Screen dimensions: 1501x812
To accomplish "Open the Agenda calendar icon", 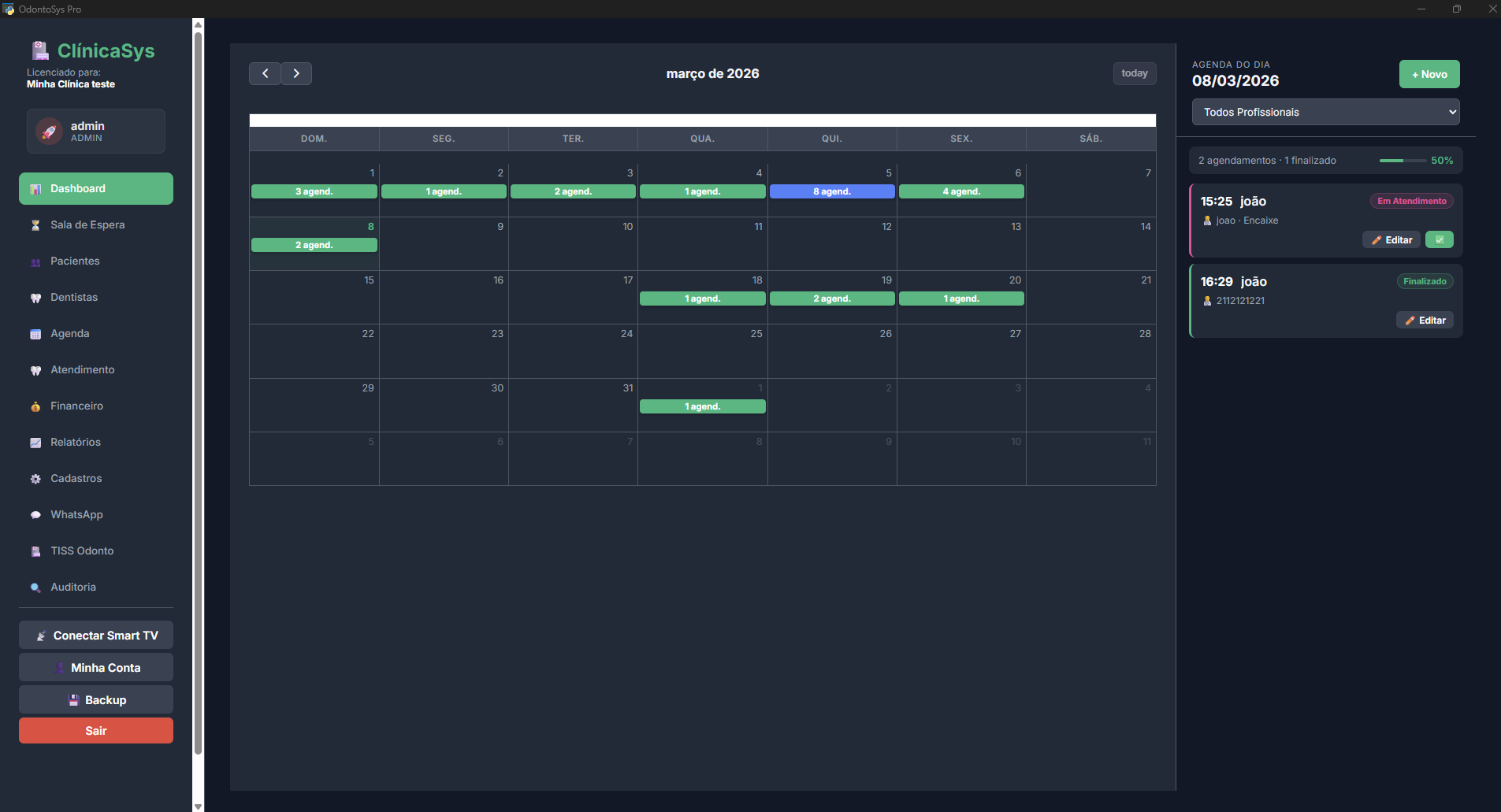I will [x=35, y=334].
